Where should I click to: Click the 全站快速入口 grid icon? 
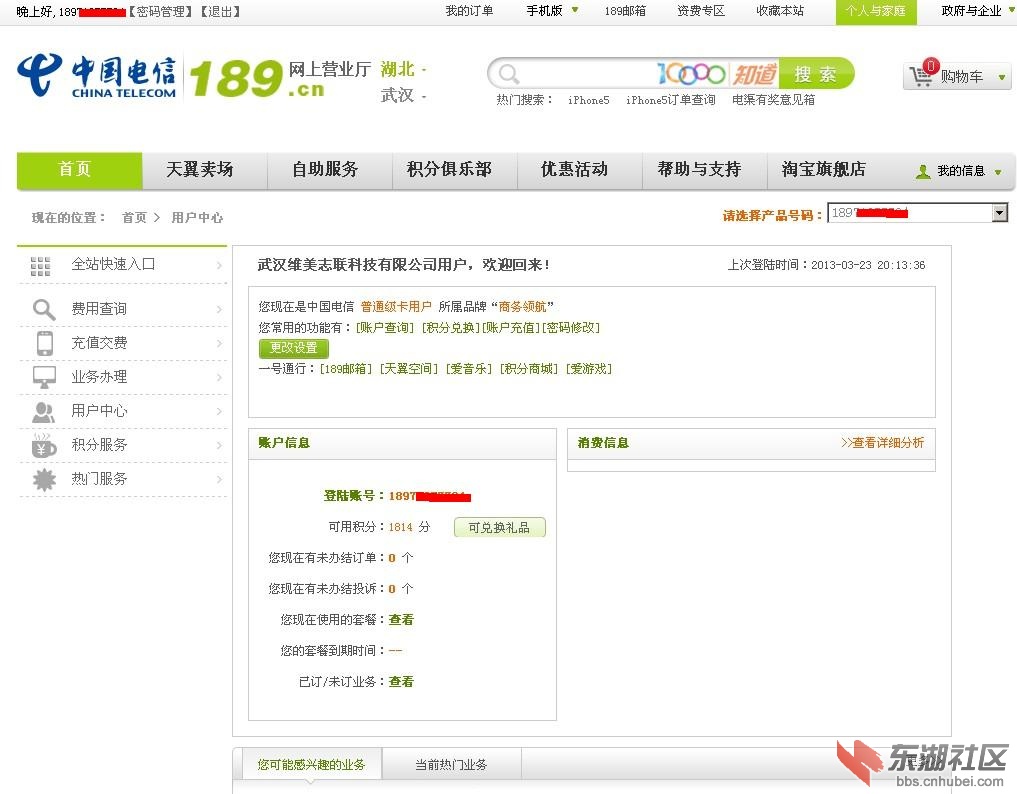coord(40,266)
